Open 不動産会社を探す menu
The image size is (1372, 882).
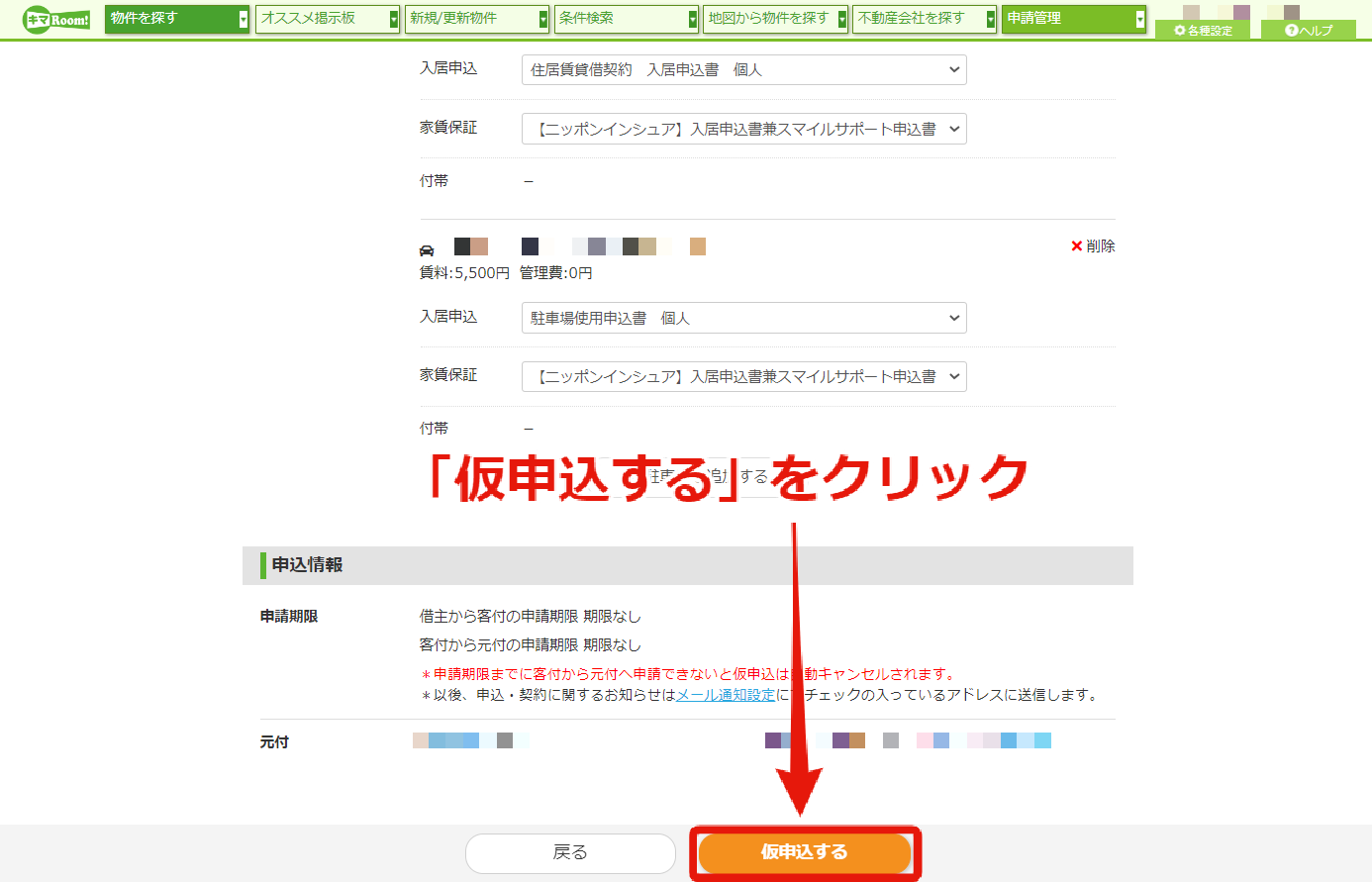pos(925,19)
